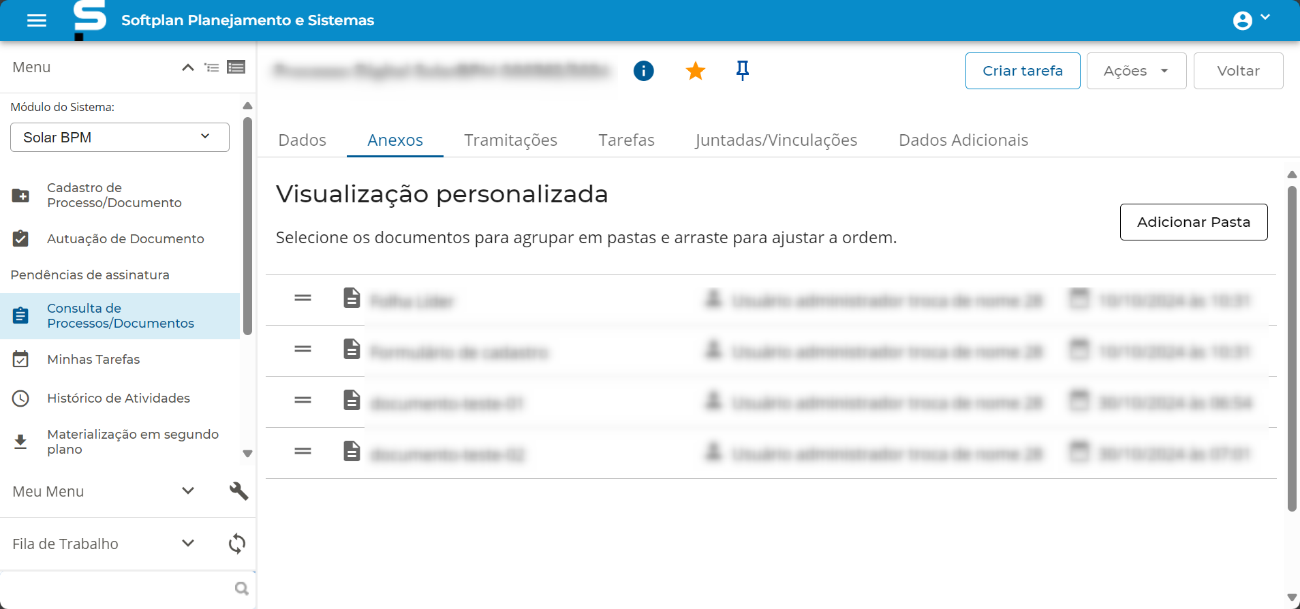Expand the Fila de Trabalho section
This screenshot has height=609, width=1300.
click(x=187, y=543)
